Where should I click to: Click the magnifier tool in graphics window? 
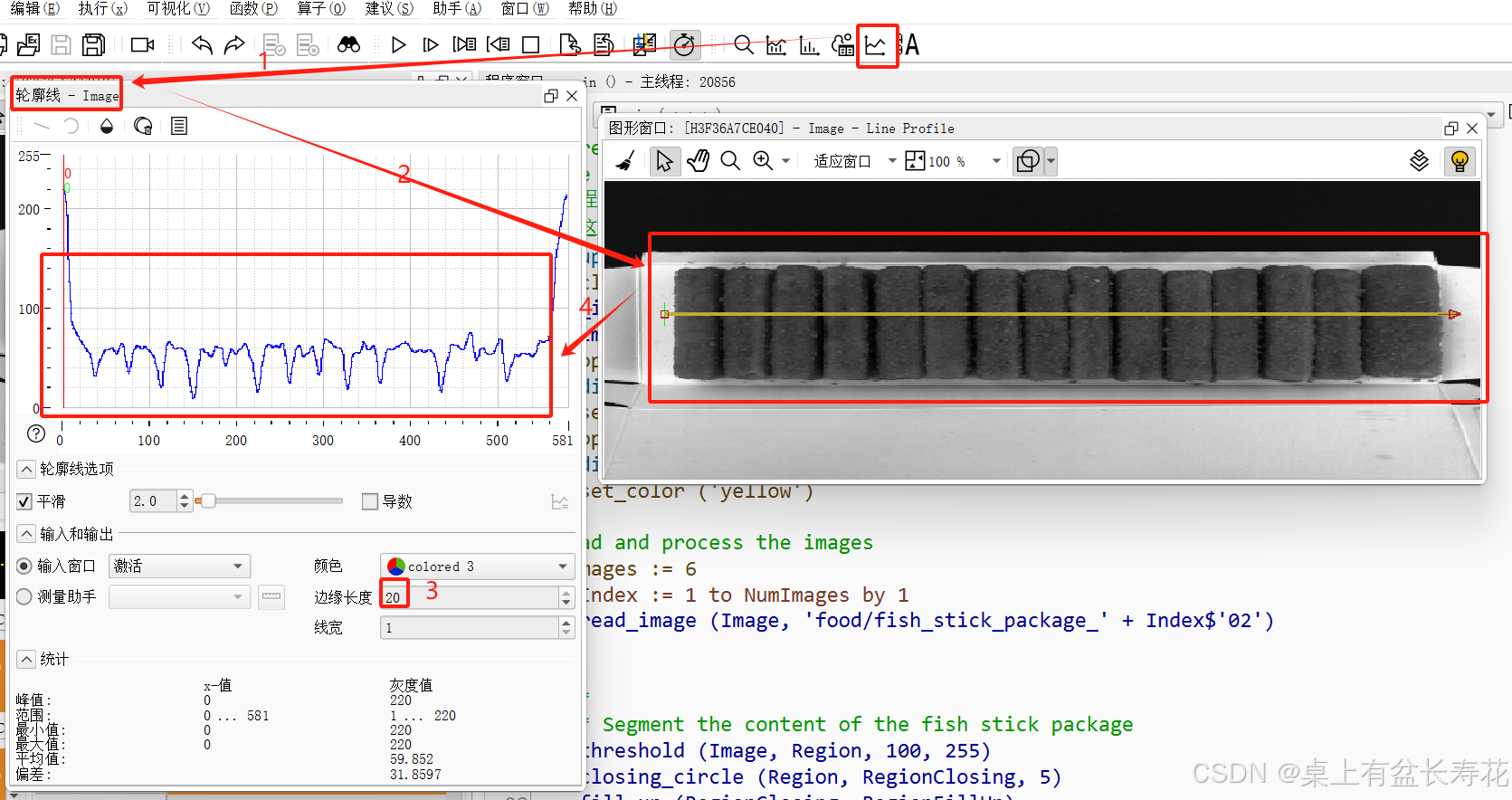(730, 161)
